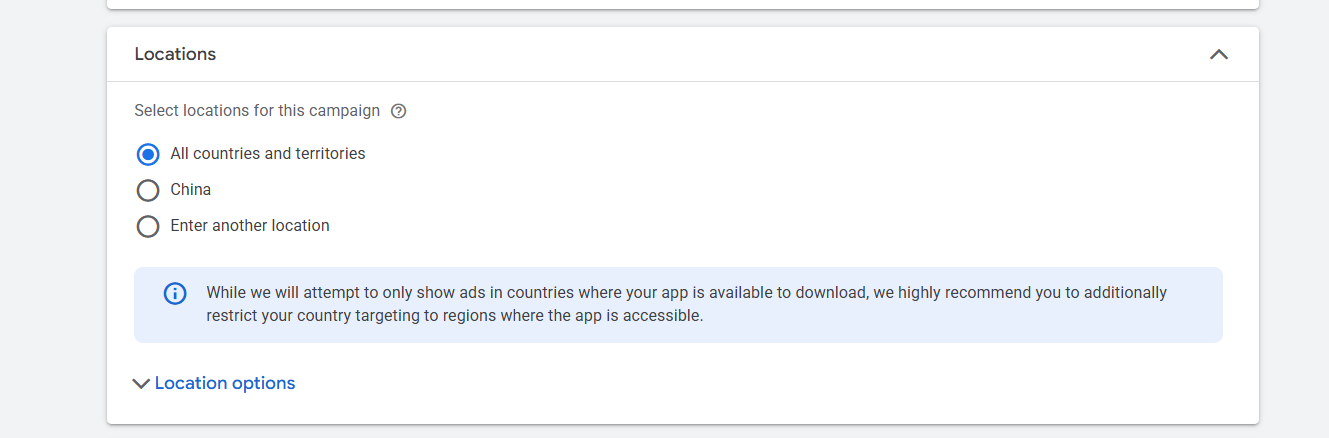Open help icon beside Select locations text
1329x438 pixels.
pyautogui.click(x=398, y=111)
